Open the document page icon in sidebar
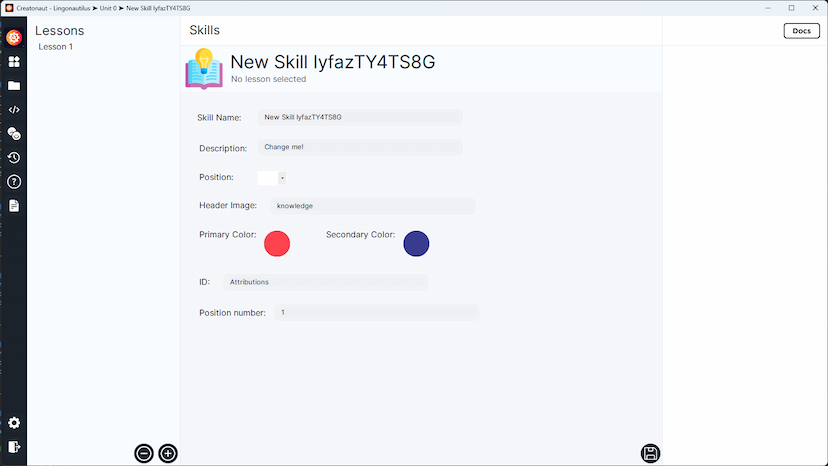The height and width of the screenshot is (466, 828). pos(14,206)
